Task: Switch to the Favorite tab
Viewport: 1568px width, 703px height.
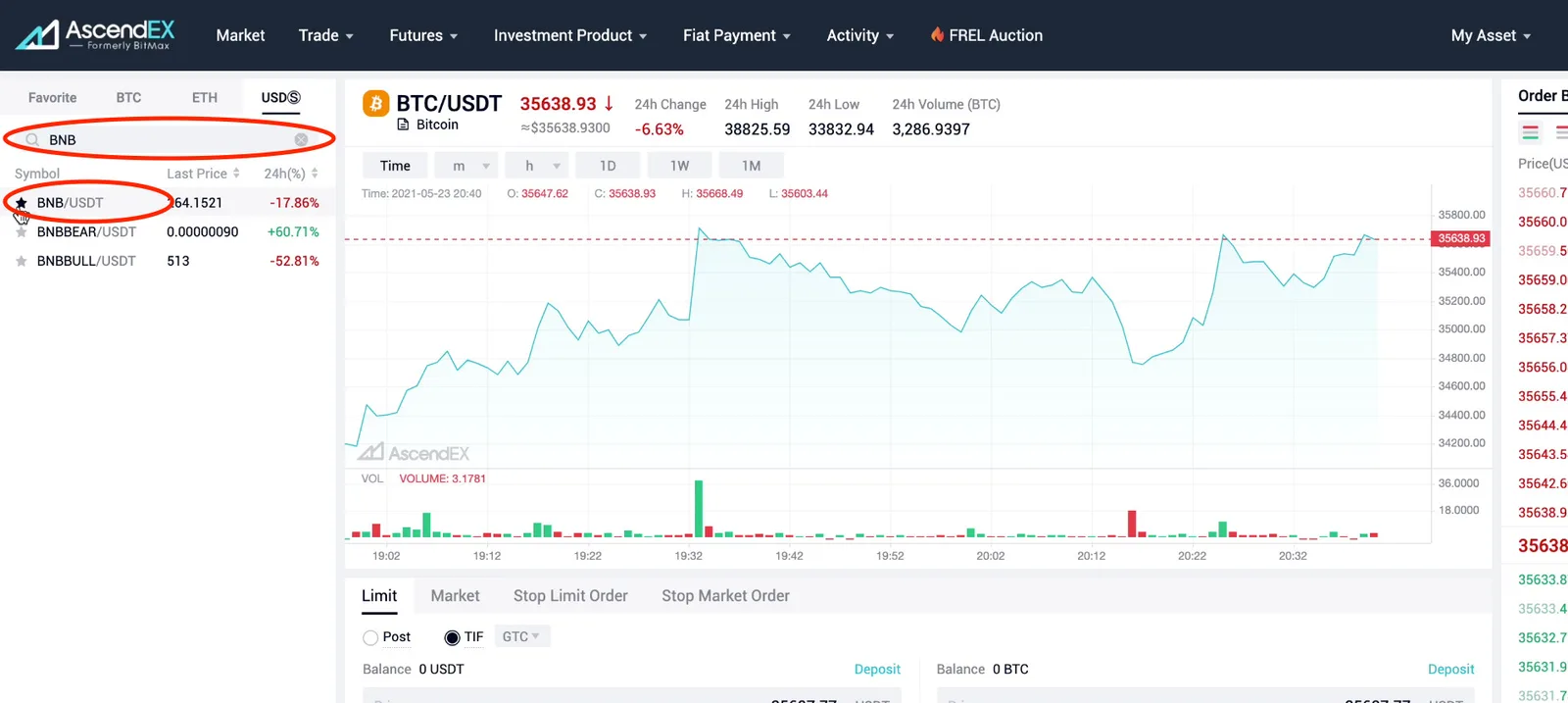Action: coord(52,98)
